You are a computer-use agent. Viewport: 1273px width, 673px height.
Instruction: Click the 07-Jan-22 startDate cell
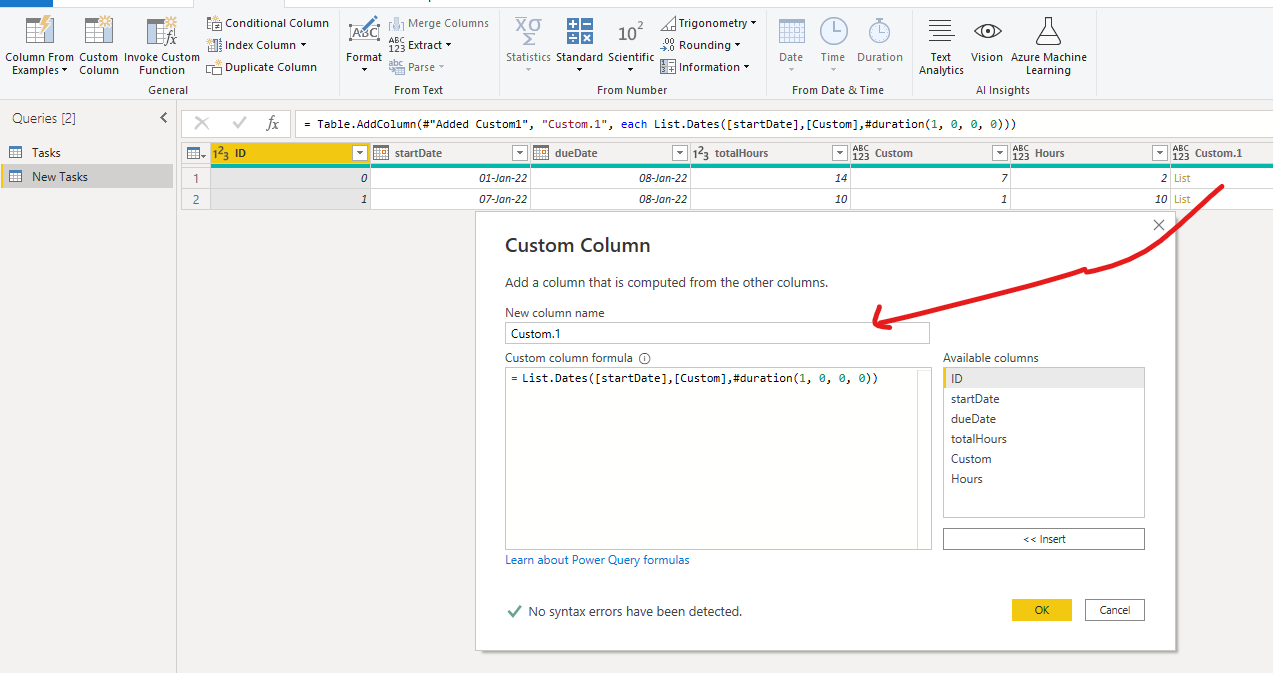[450, 199]
